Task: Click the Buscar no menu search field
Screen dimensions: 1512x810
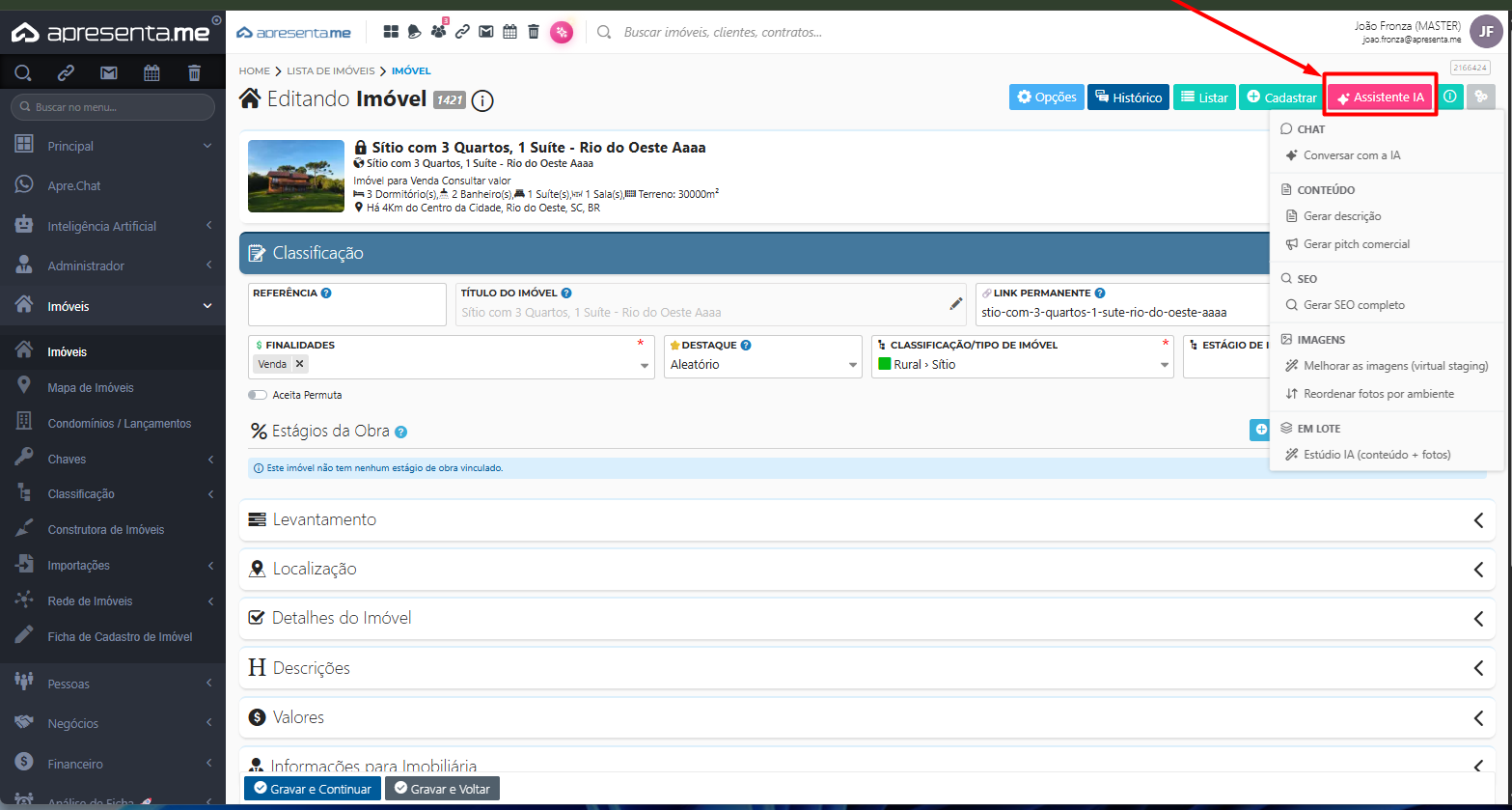Action: (113, 107)
